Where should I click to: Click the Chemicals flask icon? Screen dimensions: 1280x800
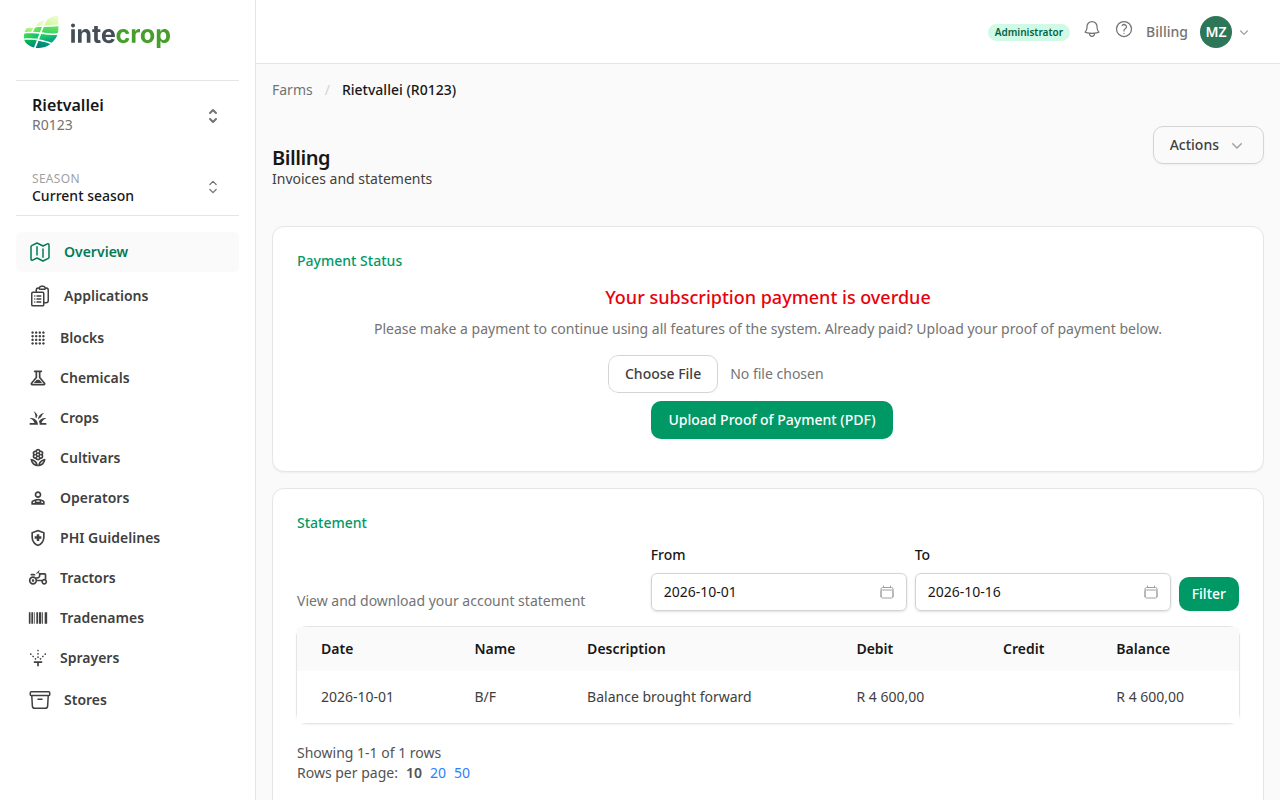[38, 378]
